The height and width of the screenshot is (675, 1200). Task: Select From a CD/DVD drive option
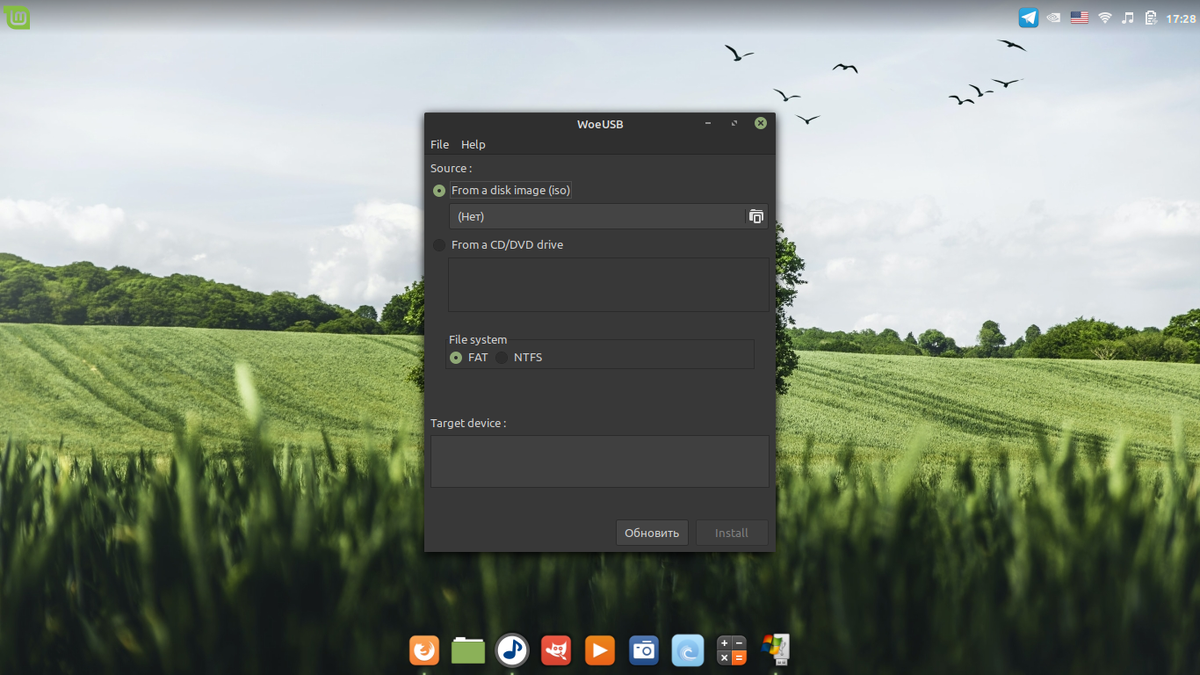pos(498,245)
